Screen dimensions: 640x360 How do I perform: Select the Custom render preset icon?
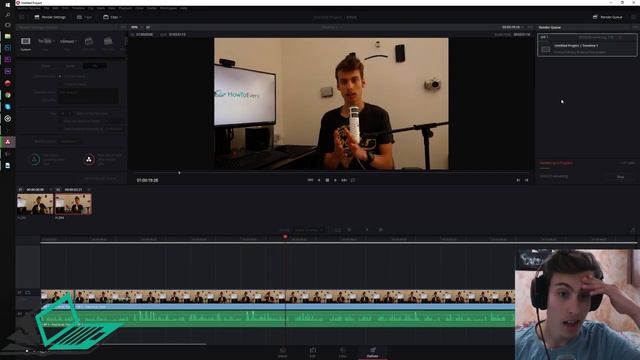tap(26, 43)
